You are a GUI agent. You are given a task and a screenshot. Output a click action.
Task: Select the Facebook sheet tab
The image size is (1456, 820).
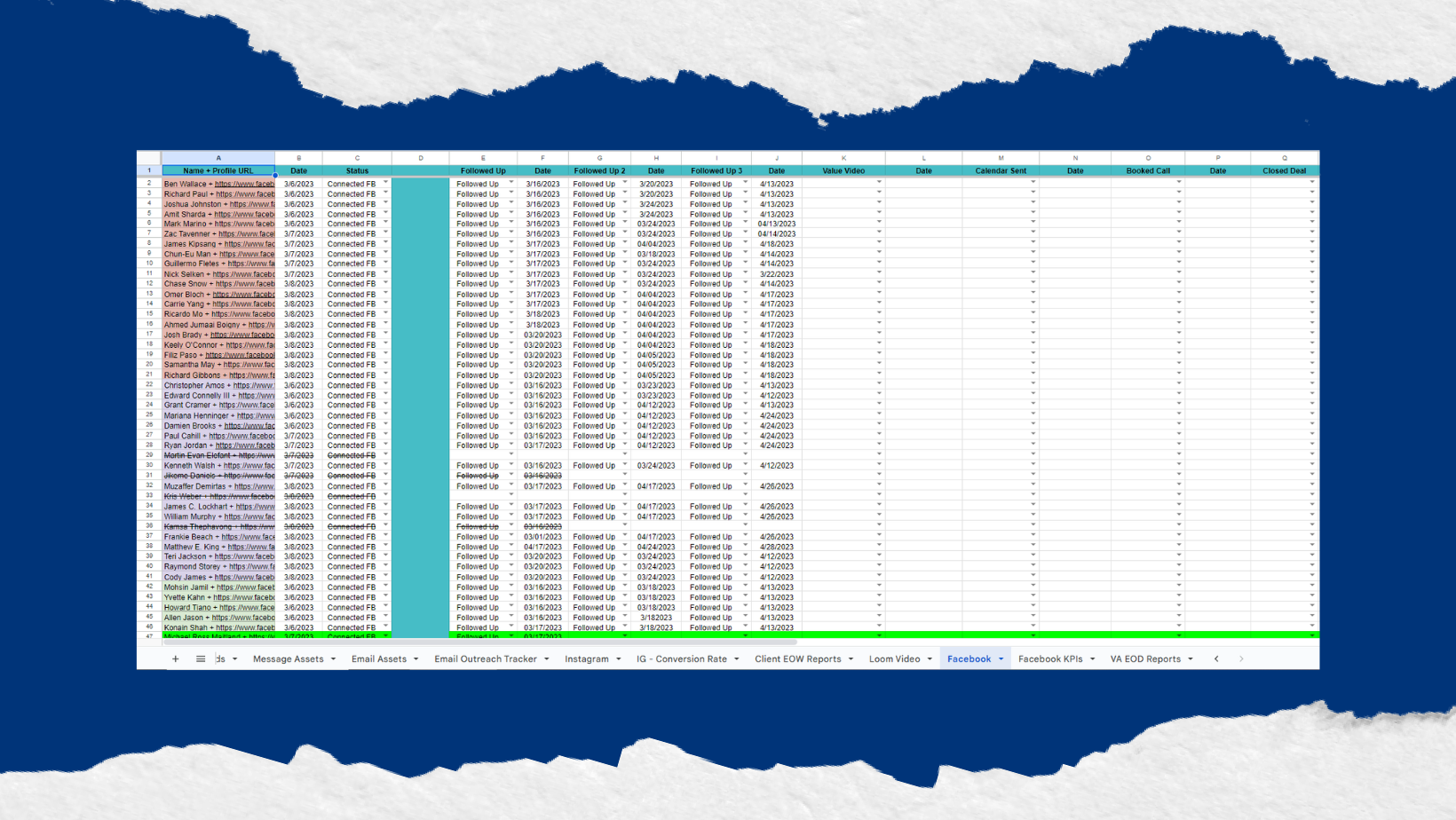(969, 658)
